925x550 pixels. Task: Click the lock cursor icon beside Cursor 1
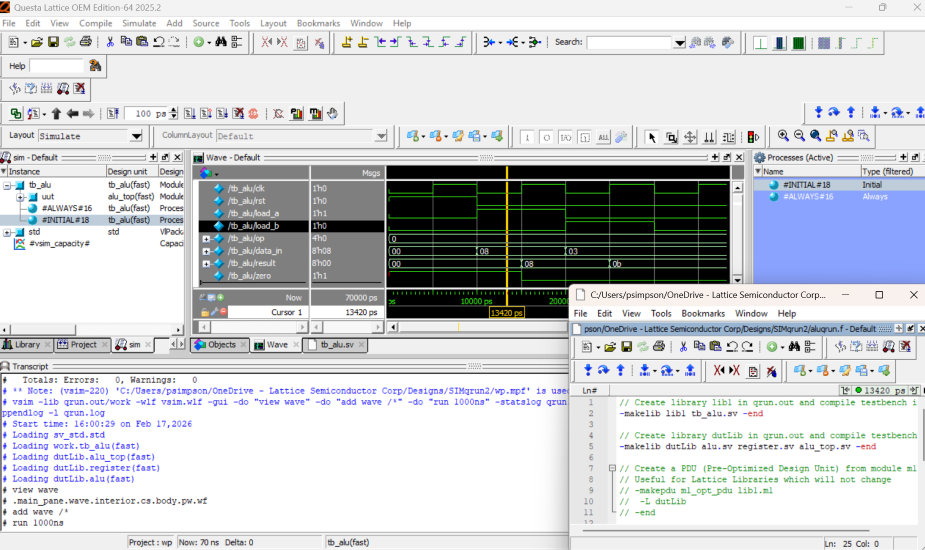[x=206, y=313]
